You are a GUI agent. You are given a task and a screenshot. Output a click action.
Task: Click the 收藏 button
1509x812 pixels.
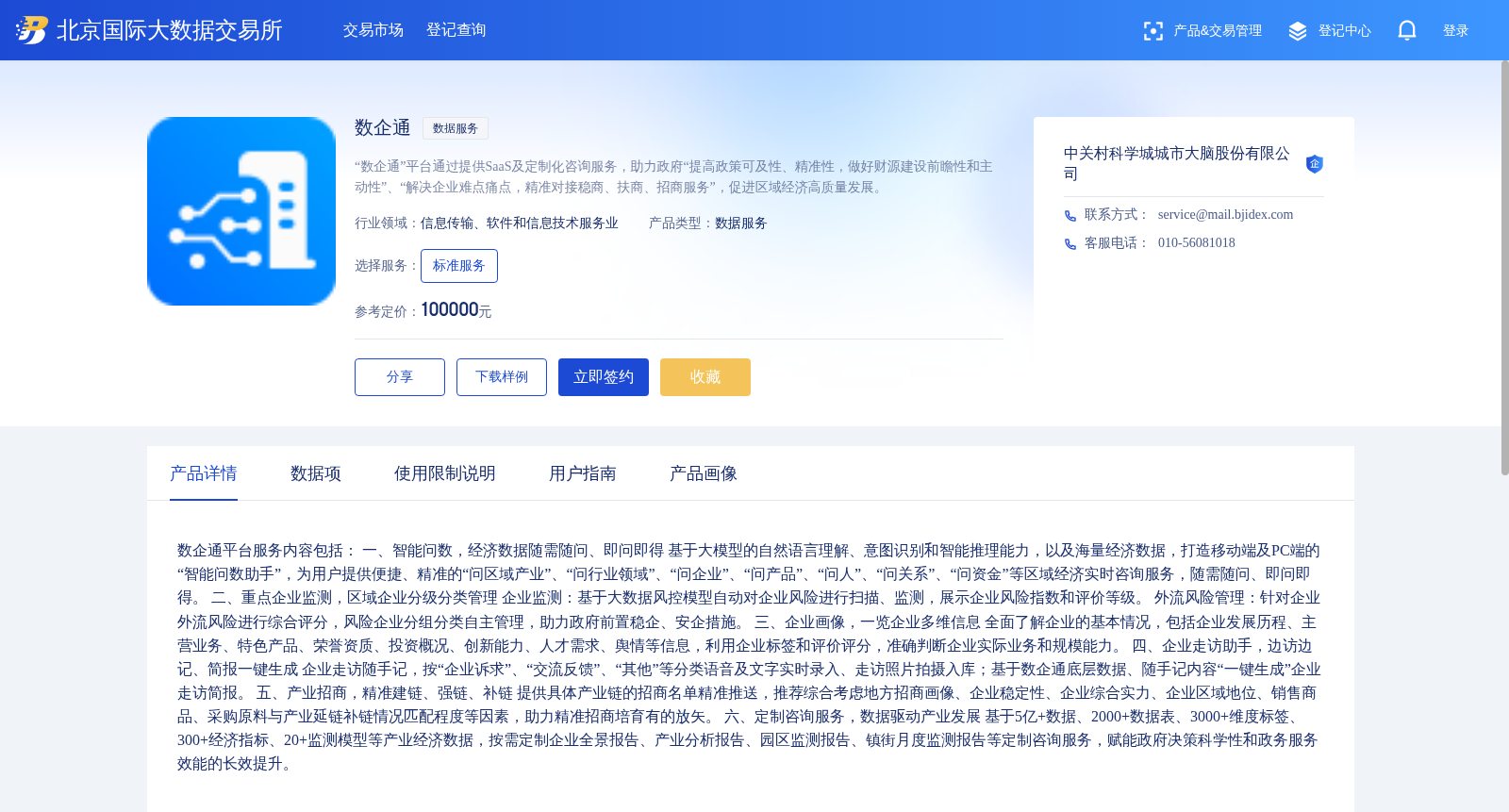(x=705, y=377)
